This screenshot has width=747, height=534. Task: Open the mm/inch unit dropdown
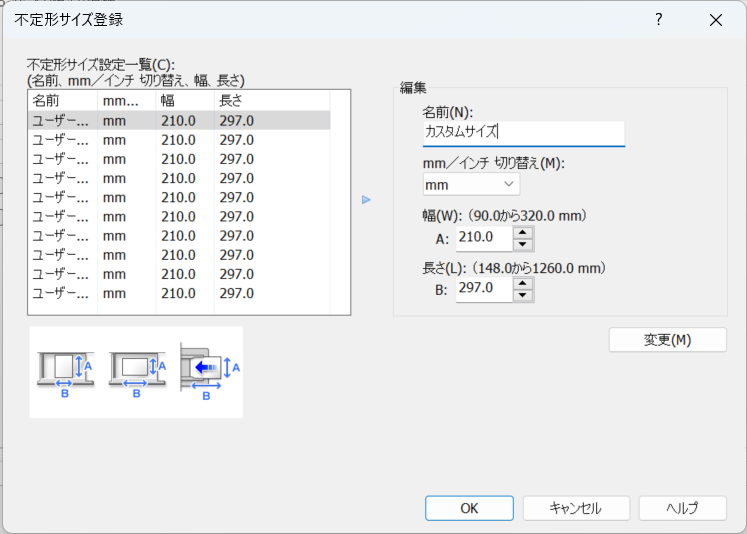(x=470, y=185)
